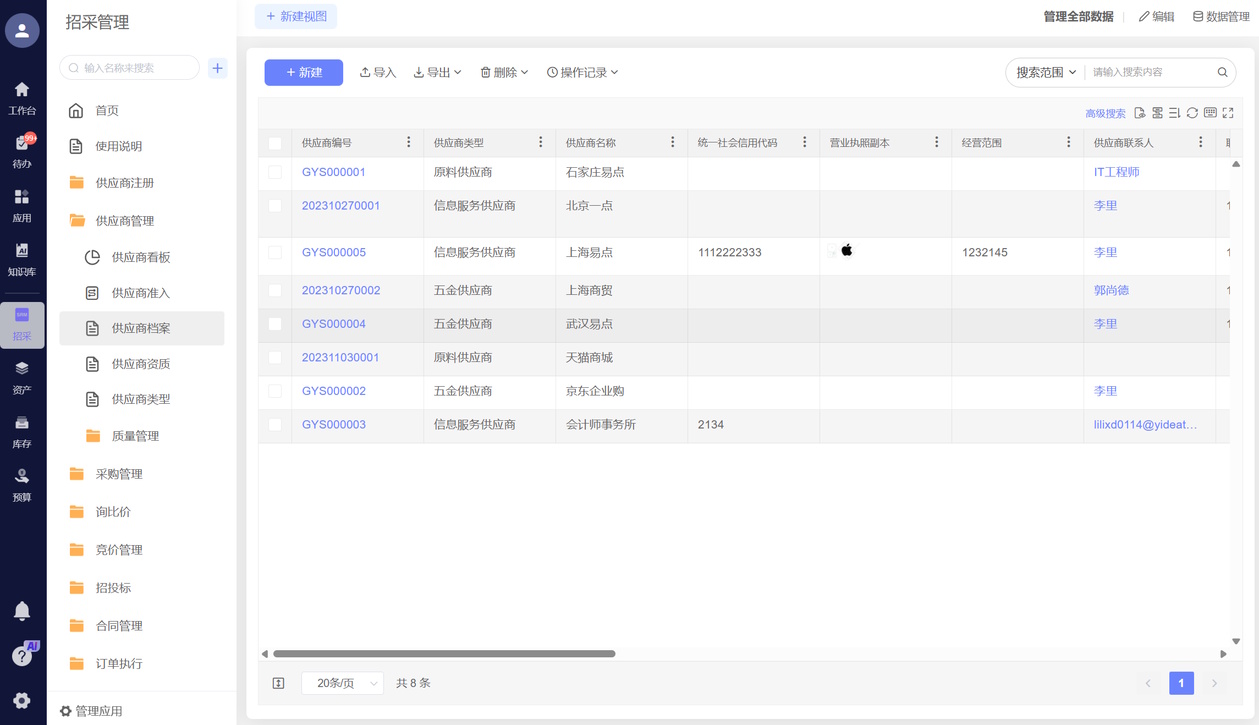
Task: Click the blue 新建 button
Action: coord(303,72)
